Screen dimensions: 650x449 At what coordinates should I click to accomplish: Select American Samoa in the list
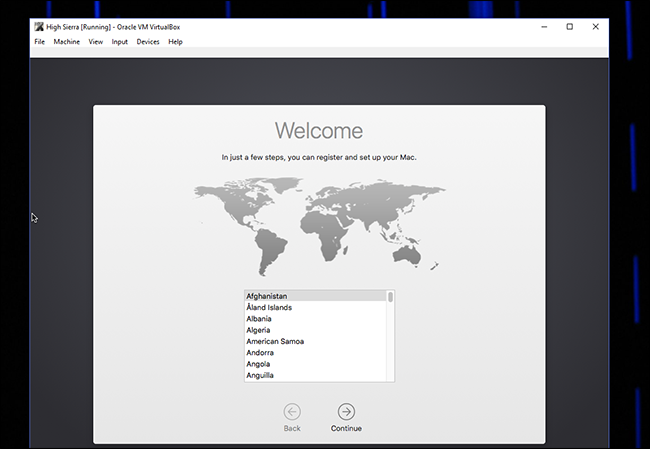(x=315, y=341)
